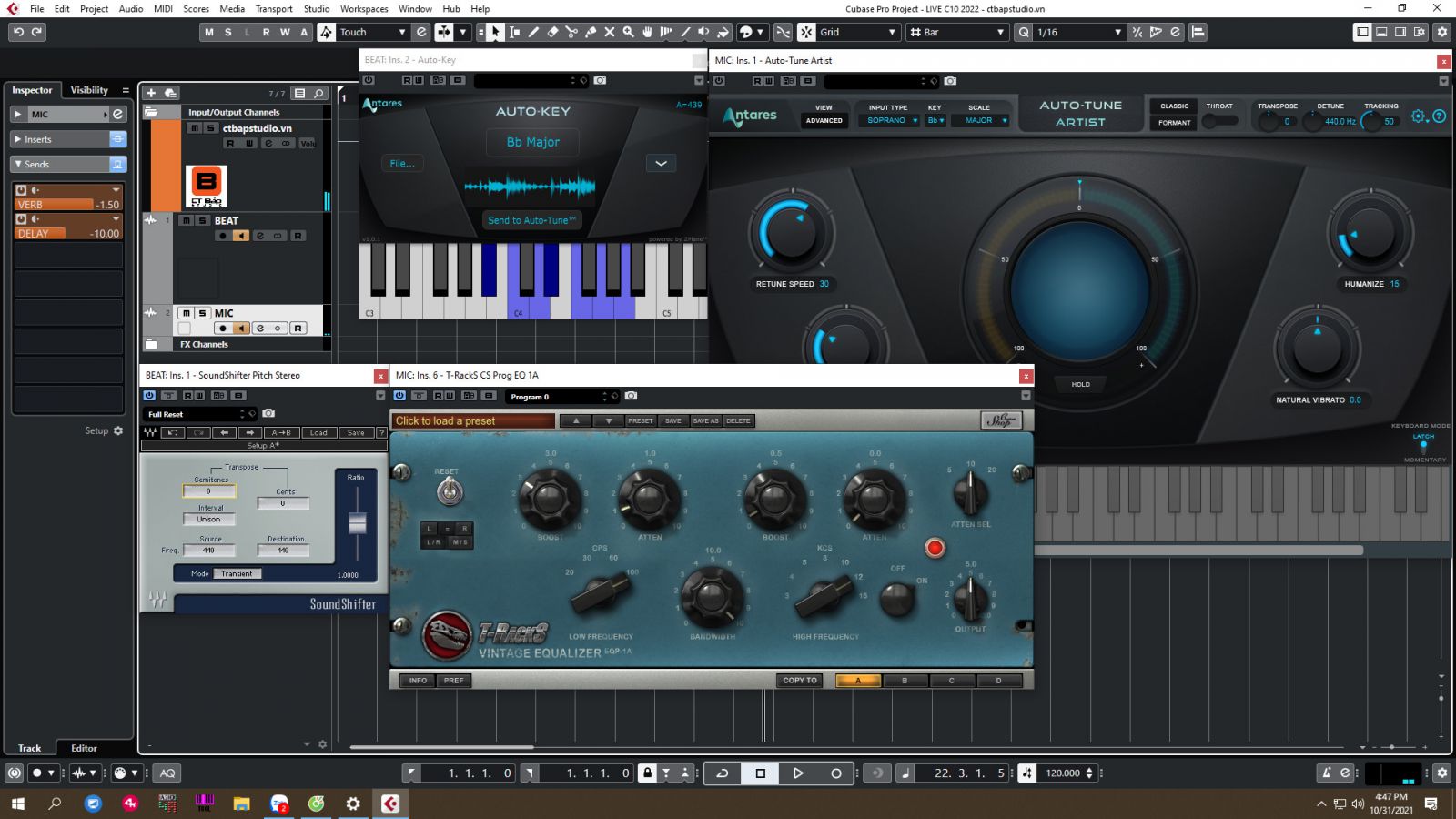
Task: Switch to the Editor tab
Action: click(x=84, y=748)
